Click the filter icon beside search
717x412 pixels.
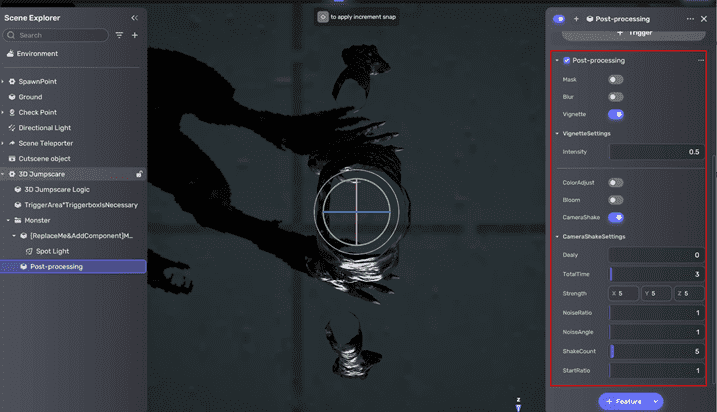click(120, 35)
